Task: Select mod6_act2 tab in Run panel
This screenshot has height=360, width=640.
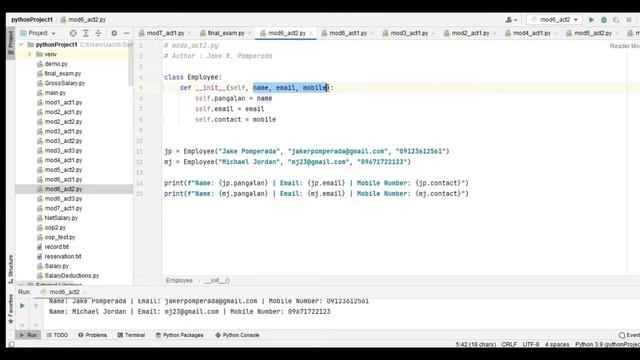Action: point(64,292)
